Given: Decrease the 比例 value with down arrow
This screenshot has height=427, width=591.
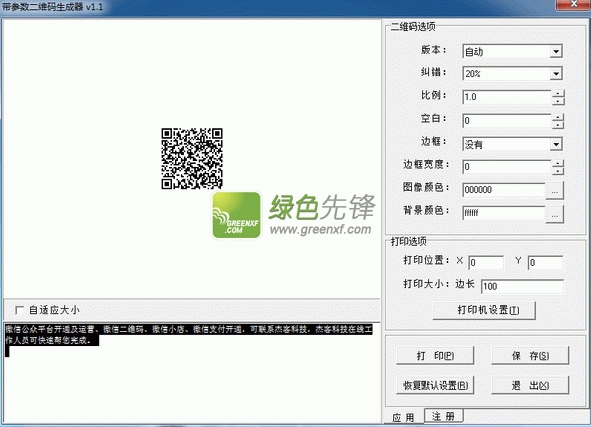Looking at the screenshot, I should [558, 101].
